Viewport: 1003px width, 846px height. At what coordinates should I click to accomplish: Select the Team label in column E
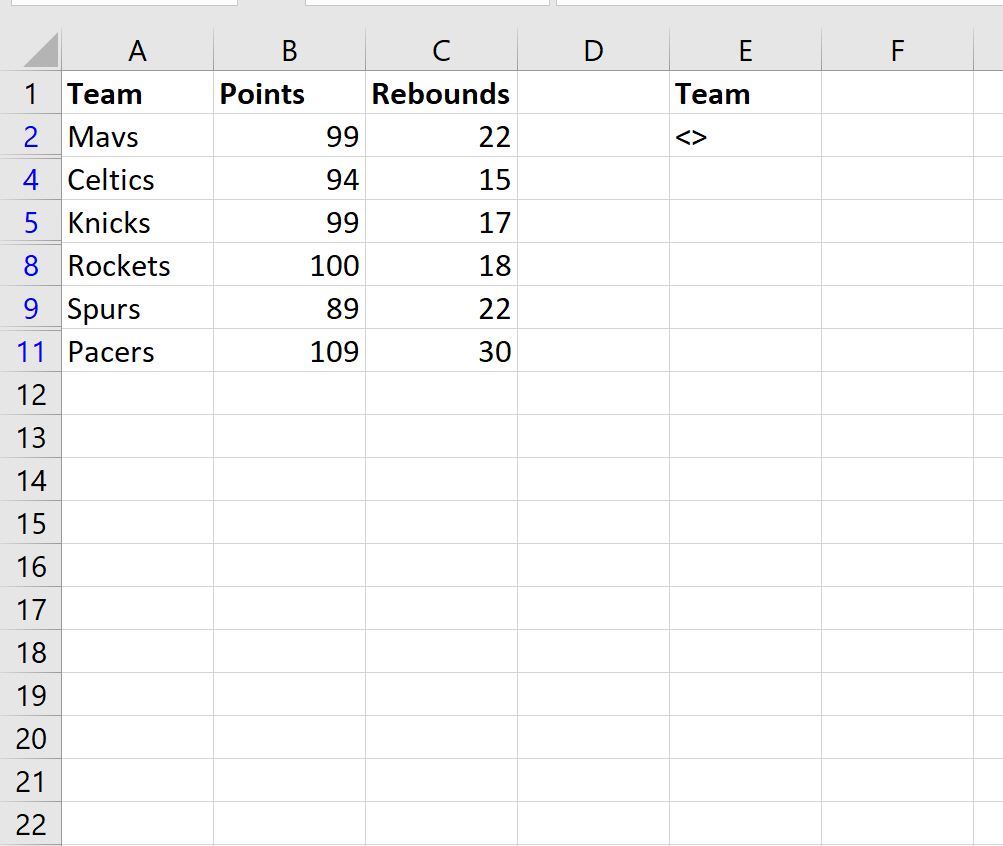(x=744, y=93)
